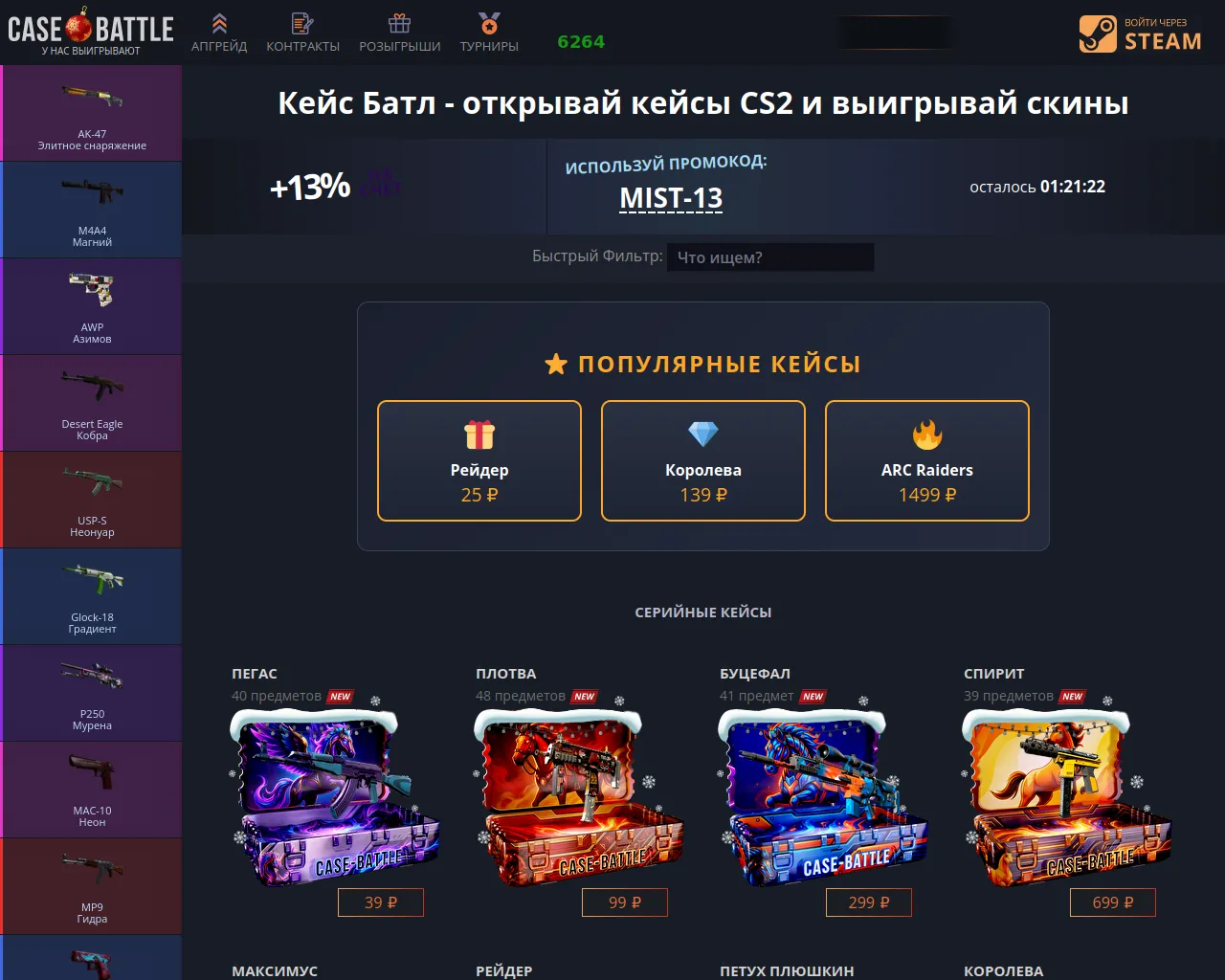Copy the MIST-13 promo code
Screen dimensions: 1225x980
[x=671, y=198]
